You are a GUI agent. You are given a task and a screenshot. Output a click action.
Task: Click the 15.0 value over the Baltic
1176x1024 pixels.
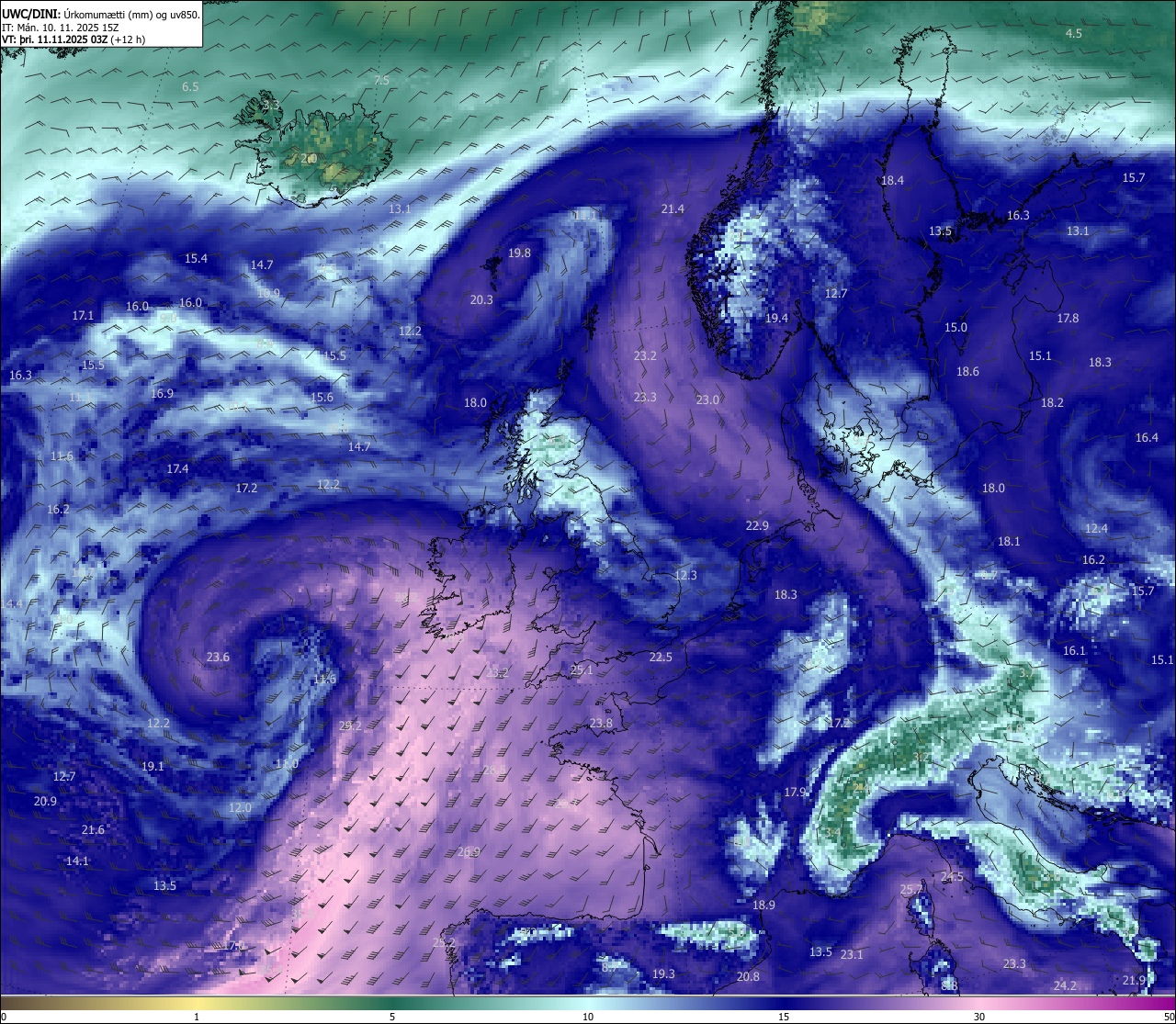click(955, 328)
